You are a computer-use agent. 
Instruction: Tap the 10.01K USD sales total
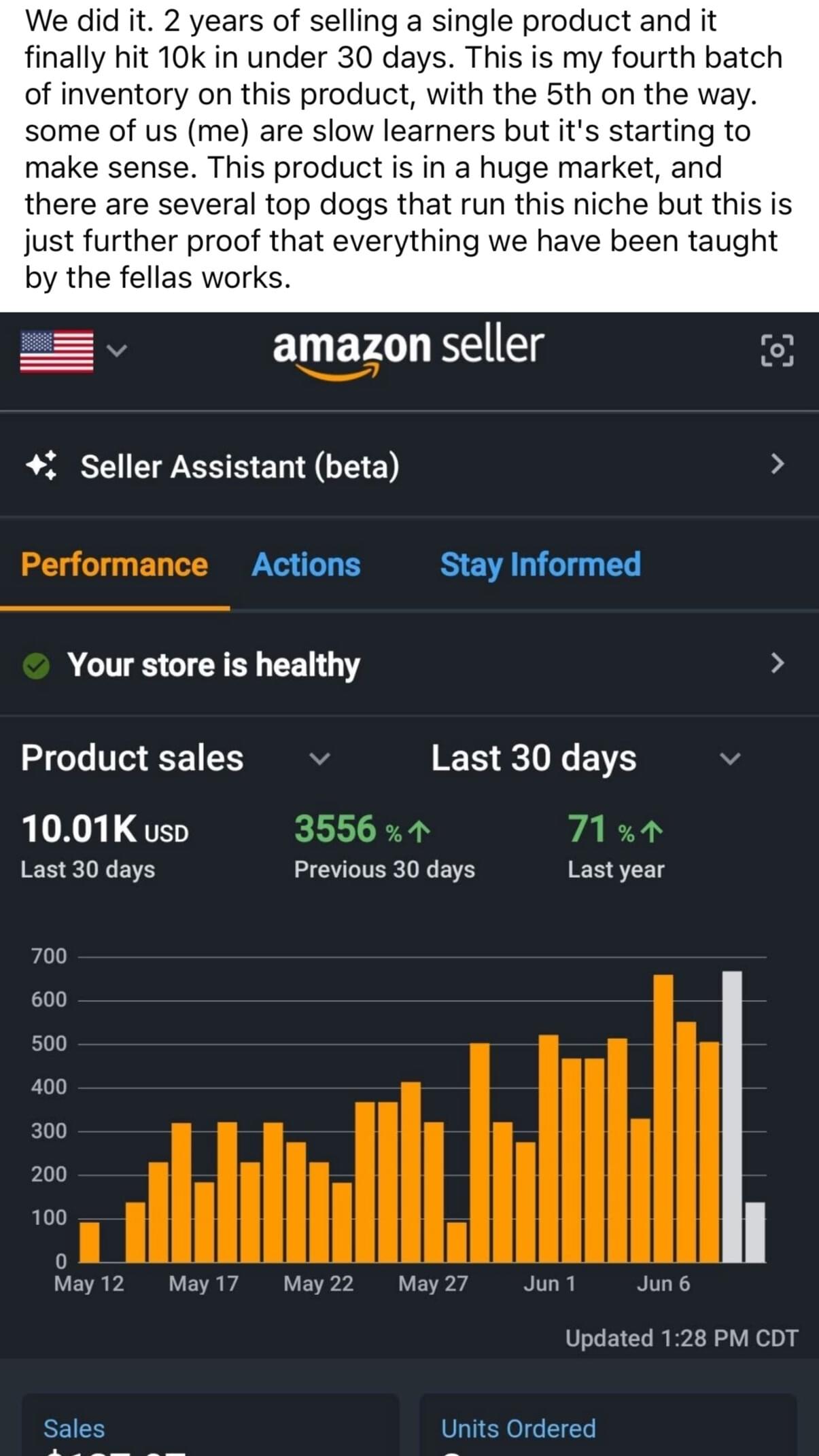[x=105, y=830]
